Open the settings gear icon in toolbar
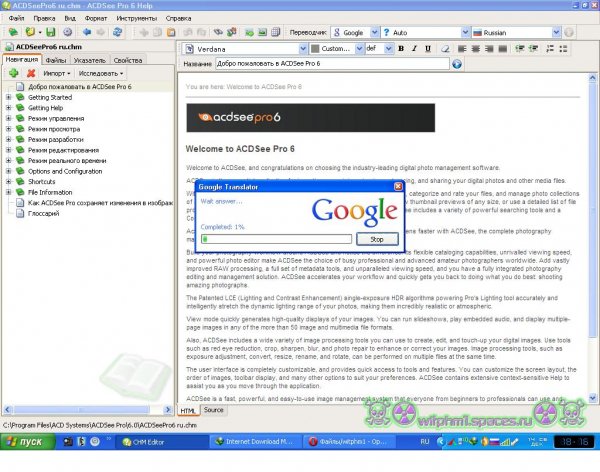The height and width of the screenshot is (472, 600). [x=67, y=33]
